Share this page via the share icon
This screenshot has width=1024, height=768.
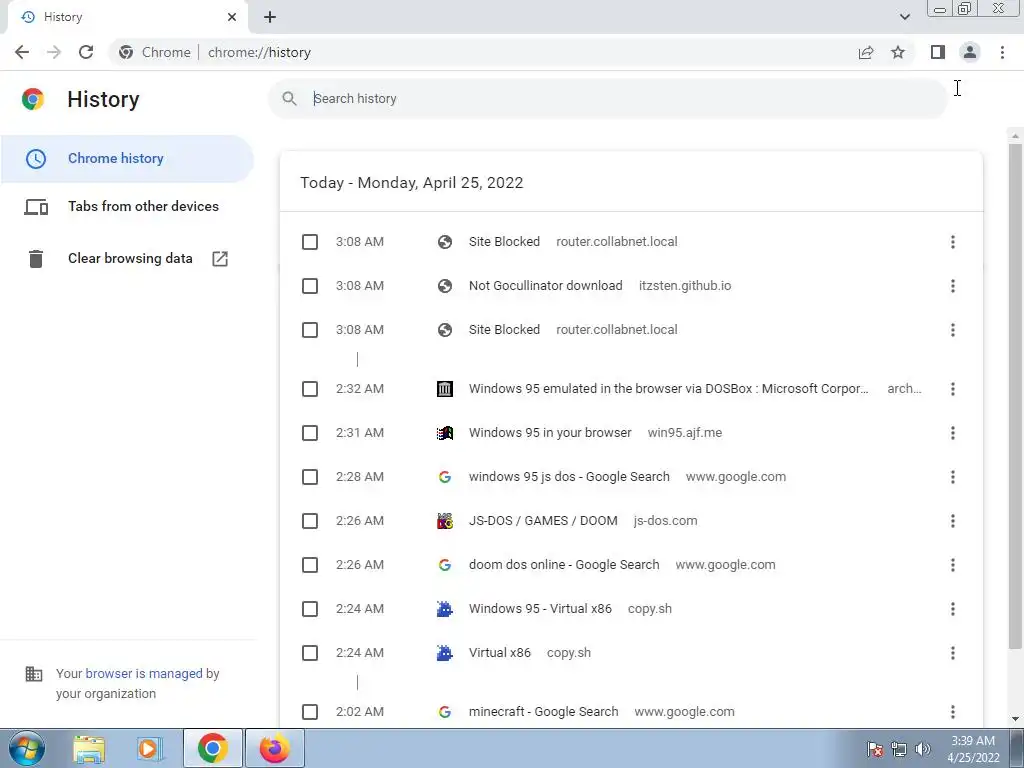pyautogui.click(x=866, y=52)
